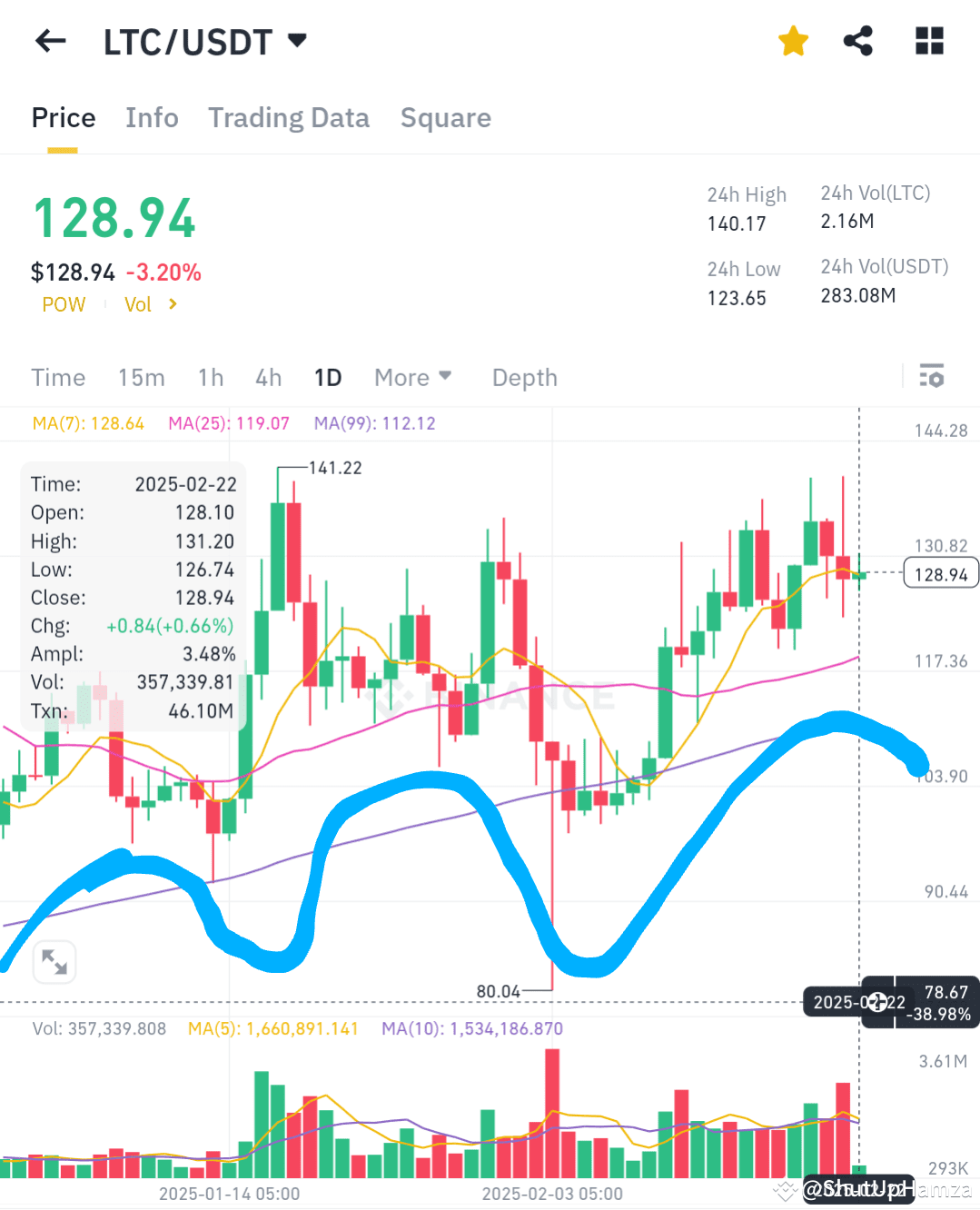The height and width of the screenshot is (1210, 980).
Task: Click the MA(99): 112.12 indicator label
Action: click(374, 423)
